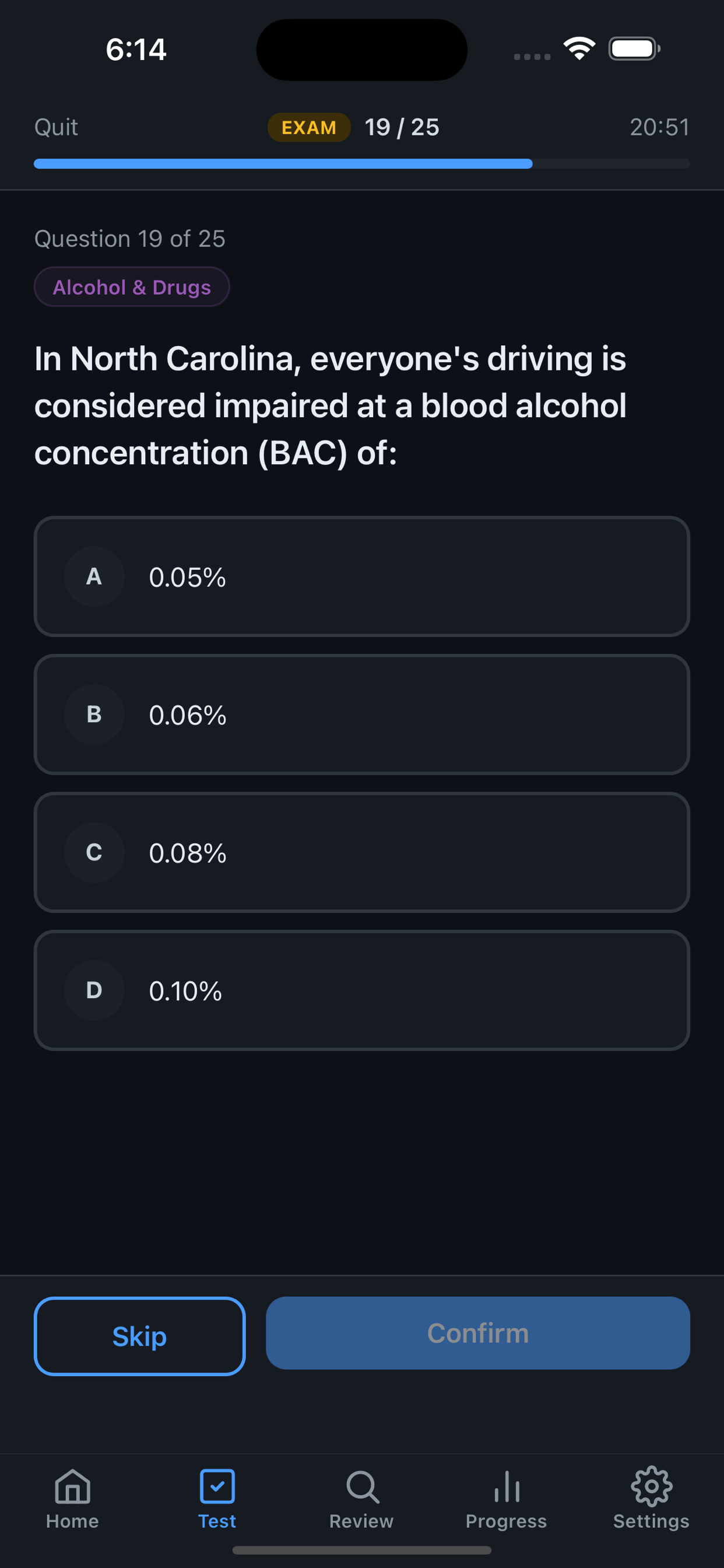Open the Progress bar chart icon
Viewport: 724px width, 1568px height.
[x=506, y=1486]
